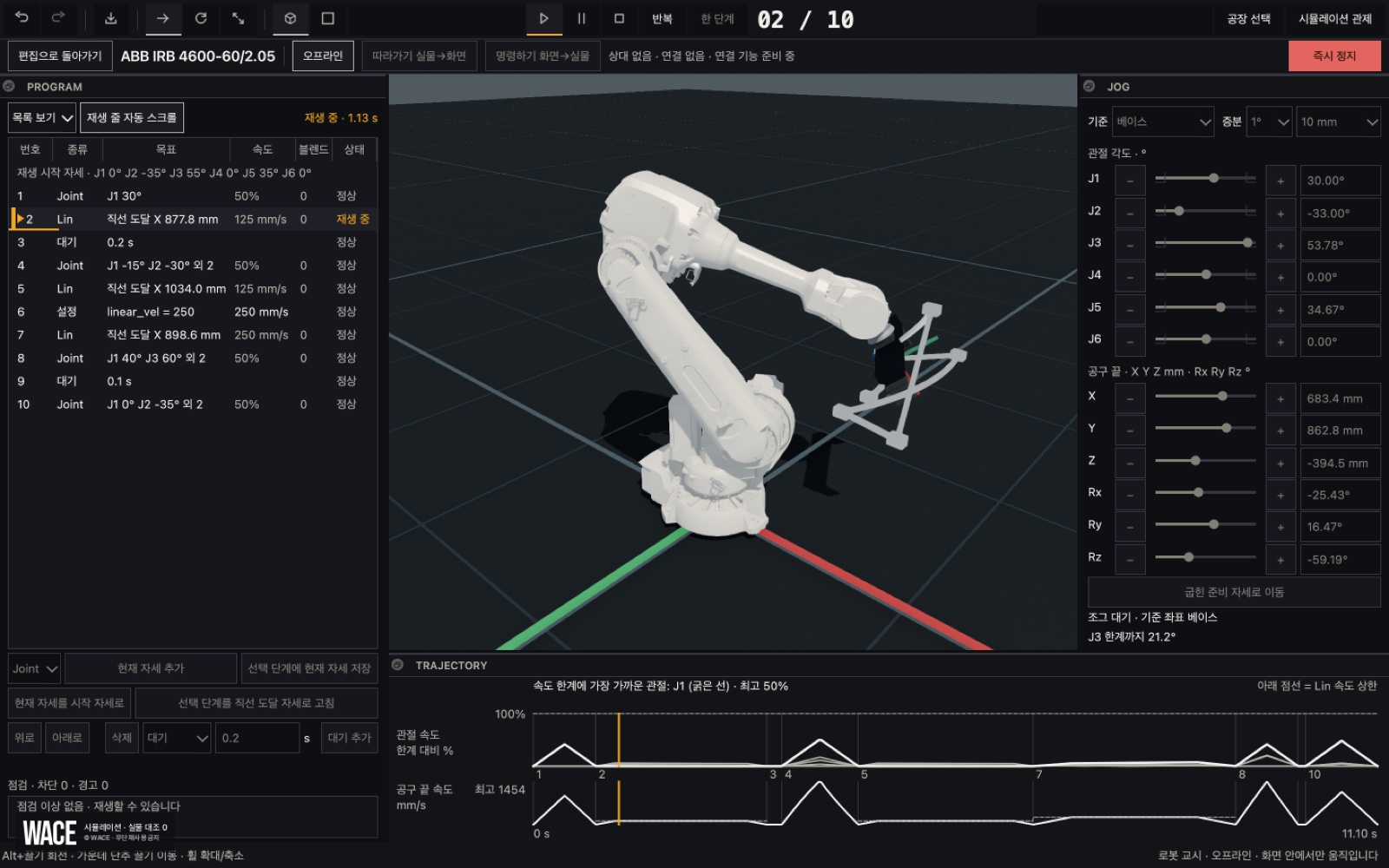Click the Rx rotation slider

(1205, 492)
